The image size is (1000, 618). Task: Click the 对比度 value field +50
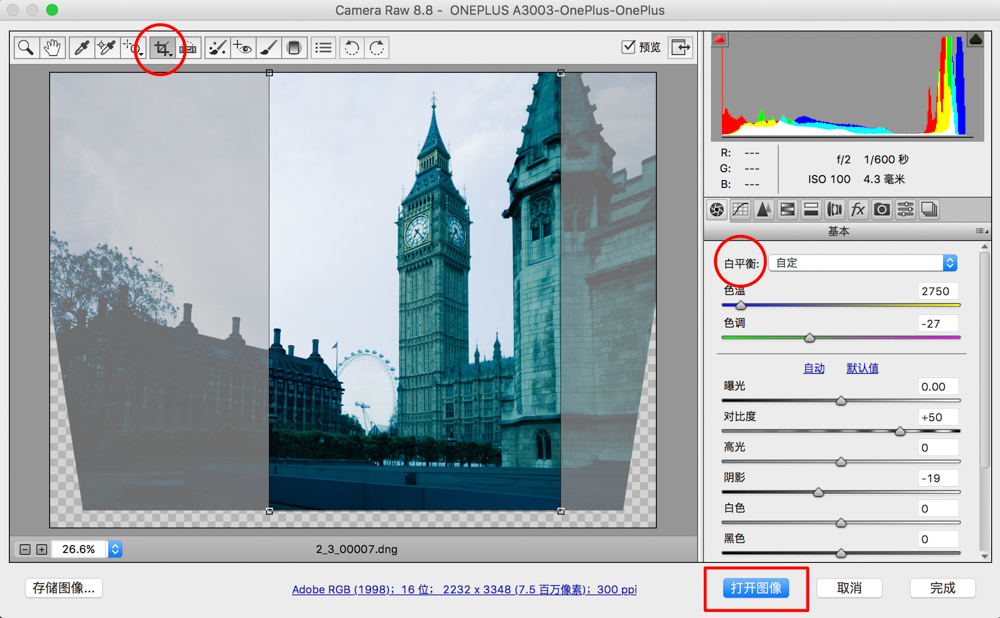click(x=938, y=417)
